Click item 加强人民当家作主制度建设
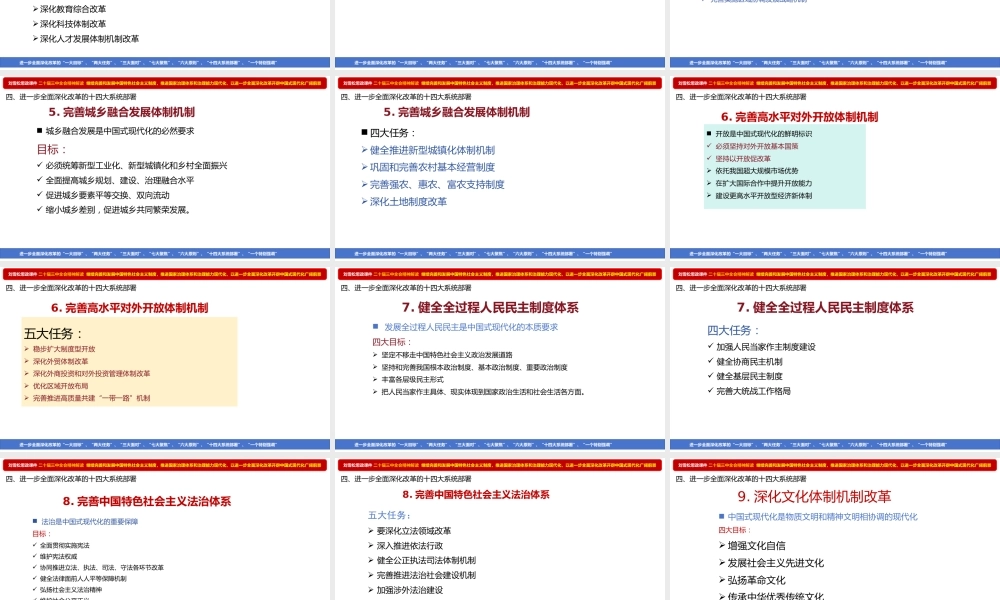This screenshot has height=600, width=1000. pos(766,347)
